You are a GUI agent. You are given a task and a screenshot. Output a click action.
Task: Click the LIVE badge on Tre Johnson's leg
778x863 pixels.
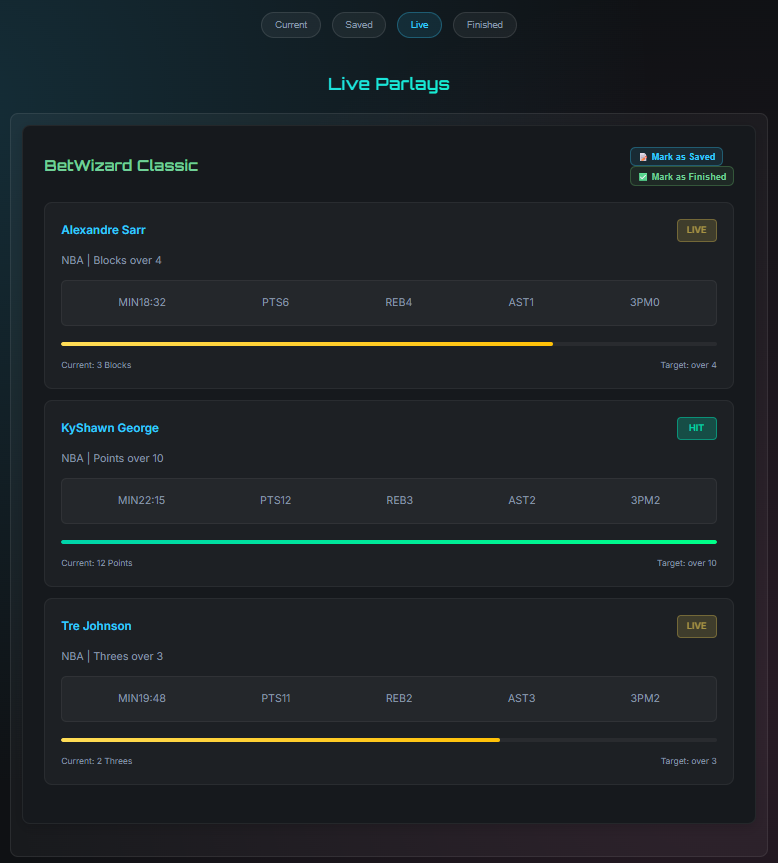pos(696,626)
